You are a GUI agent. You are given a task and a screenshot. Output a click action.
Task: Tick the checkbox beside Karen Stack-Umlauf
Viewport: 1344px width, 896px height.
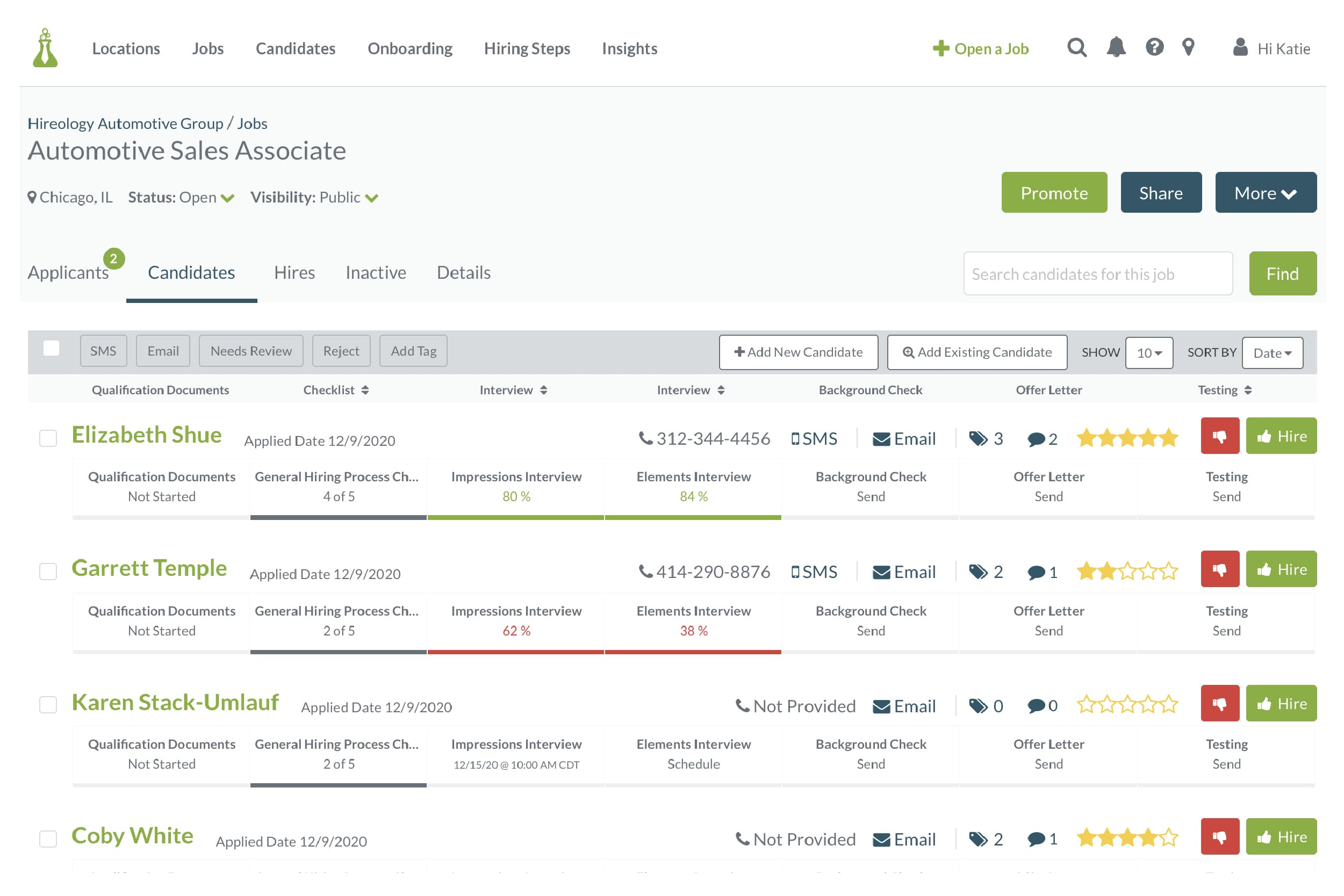coord(48,705)
